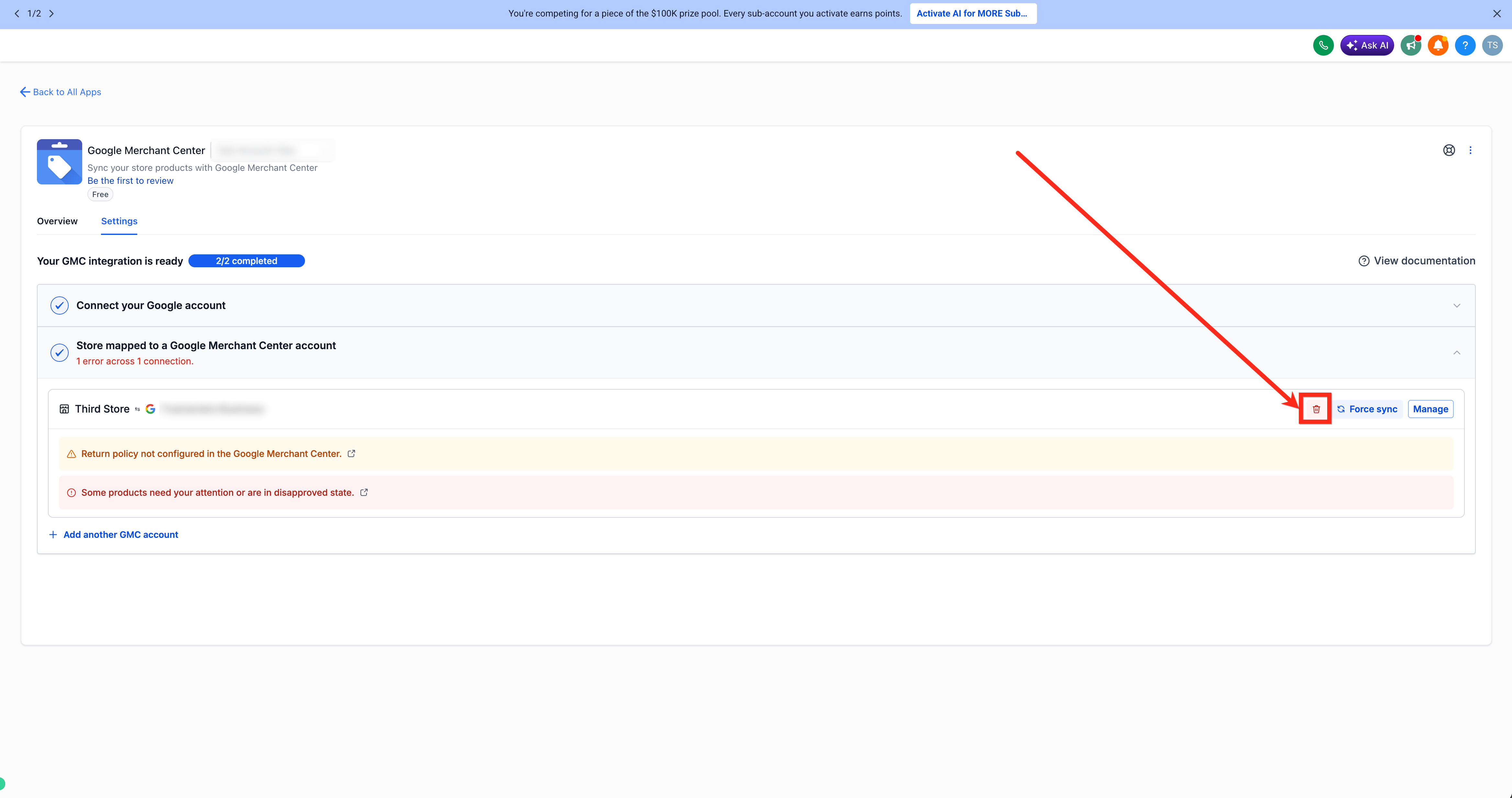
Task: Open View documentation
Action: [x=1416, y=261]
